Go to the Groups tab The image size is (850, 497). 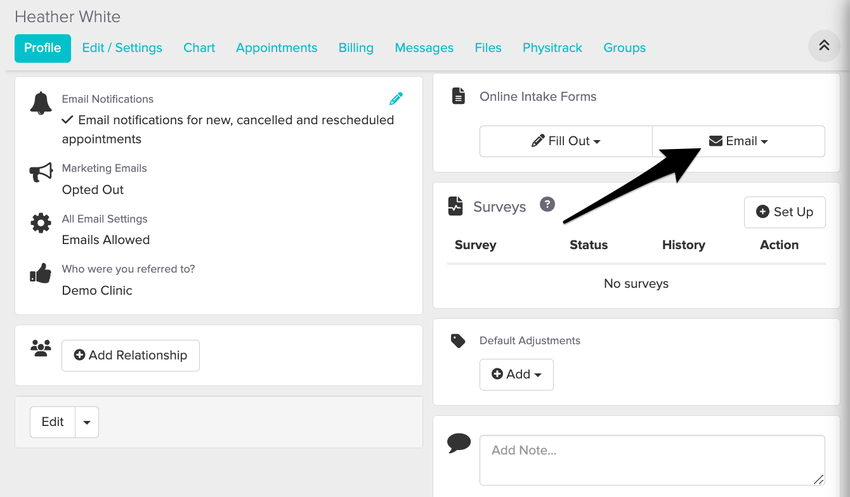[x=624, y=48]
